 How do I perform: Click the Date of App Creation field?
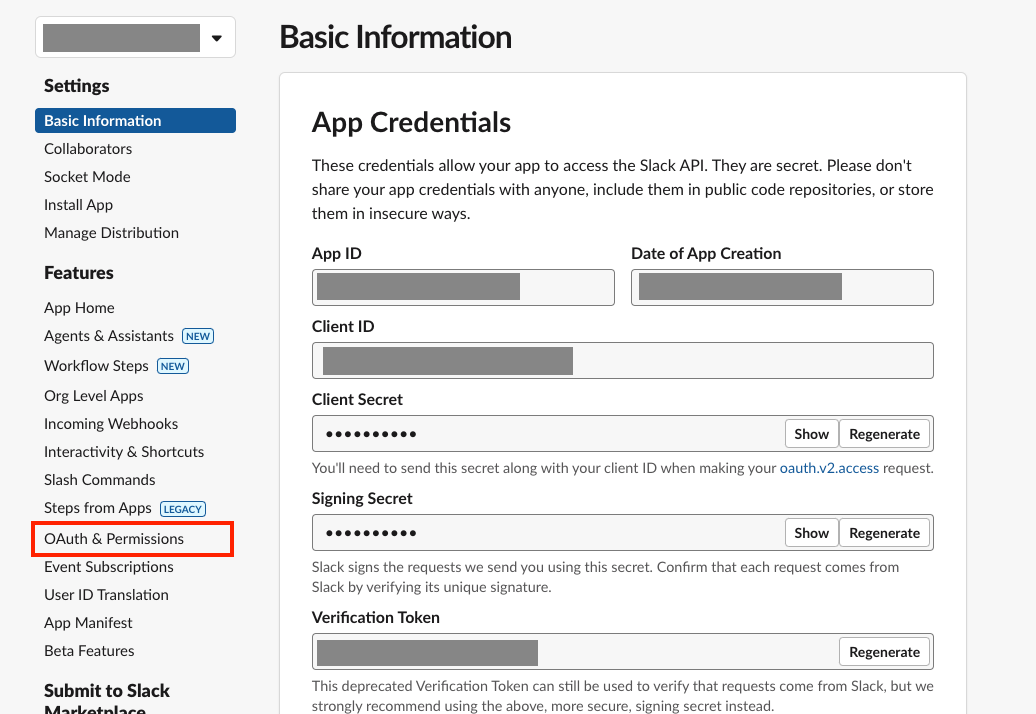pos(782,287)
